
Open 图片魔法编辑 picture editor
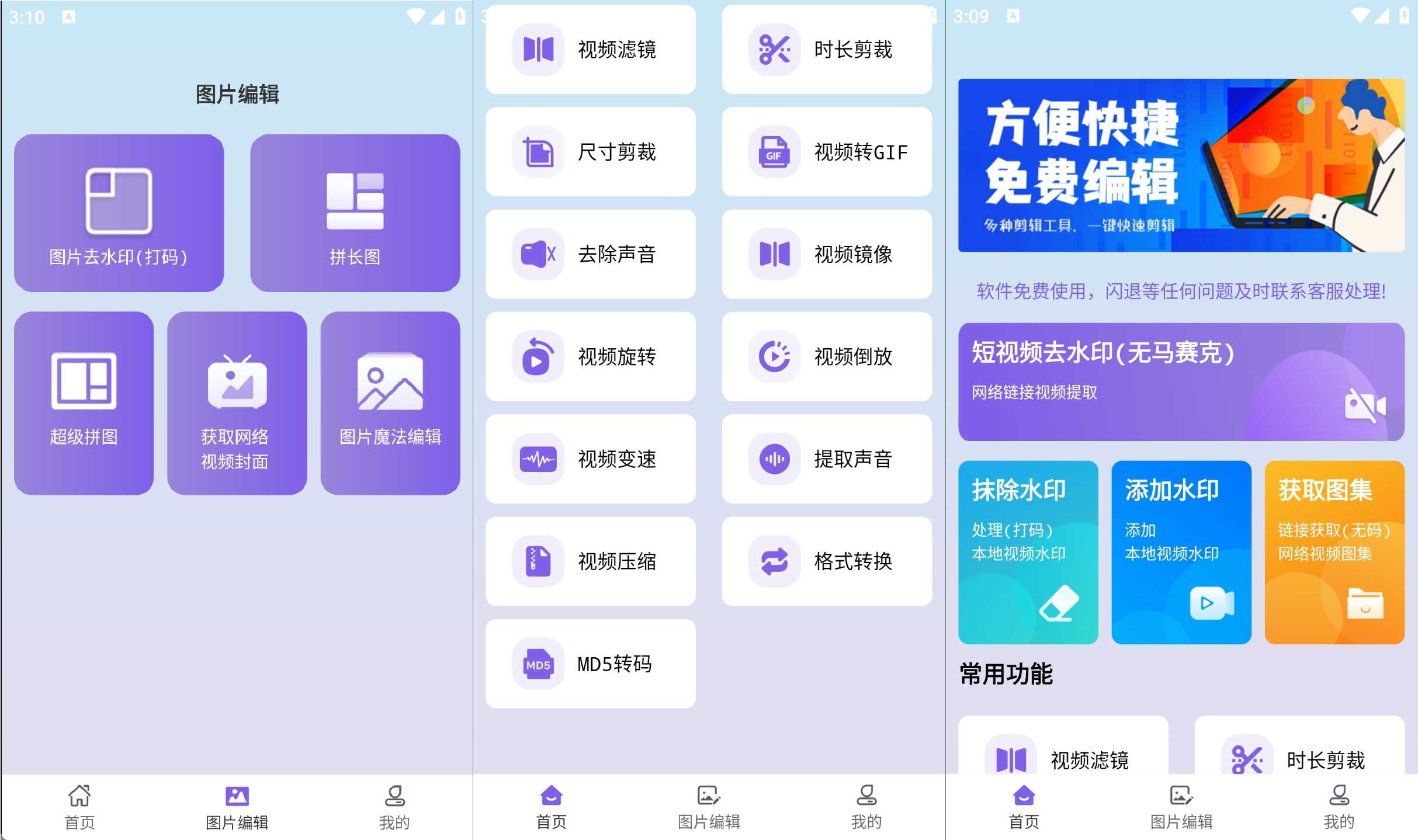[390, 403]
